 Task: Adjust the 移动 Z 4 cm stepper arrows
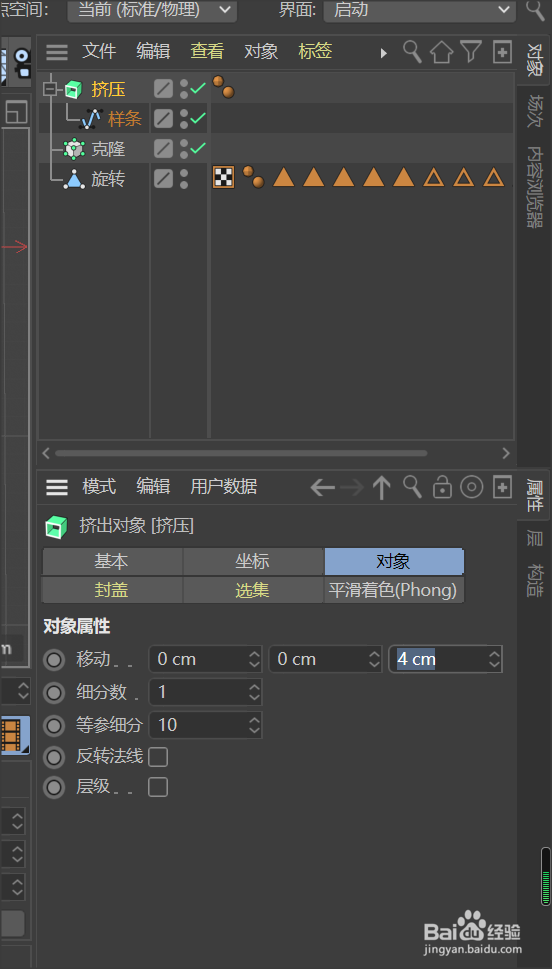tap(494, 659)
